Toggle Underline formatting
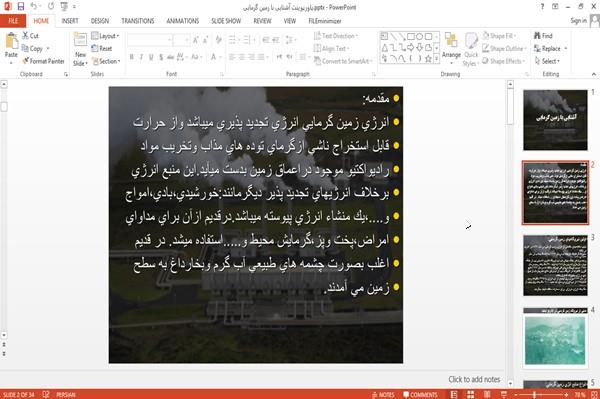The image size is (600, 399). [151, 57]
